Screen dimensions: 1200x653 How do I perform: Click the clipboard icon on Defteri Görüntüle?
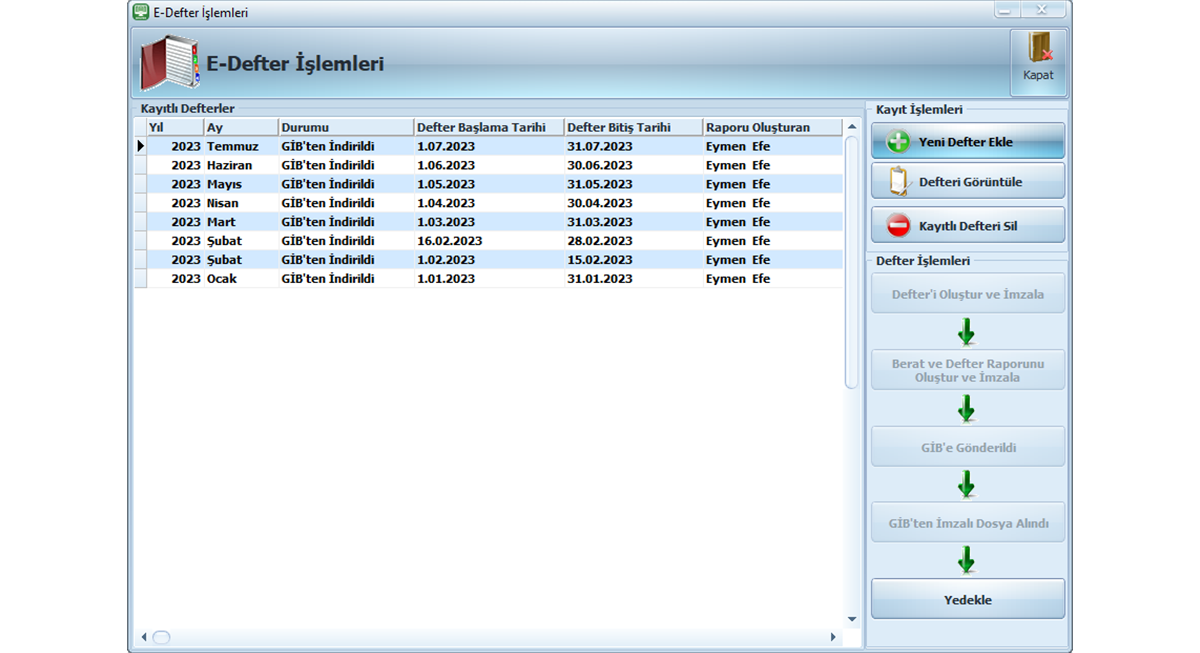click(898, 181)
